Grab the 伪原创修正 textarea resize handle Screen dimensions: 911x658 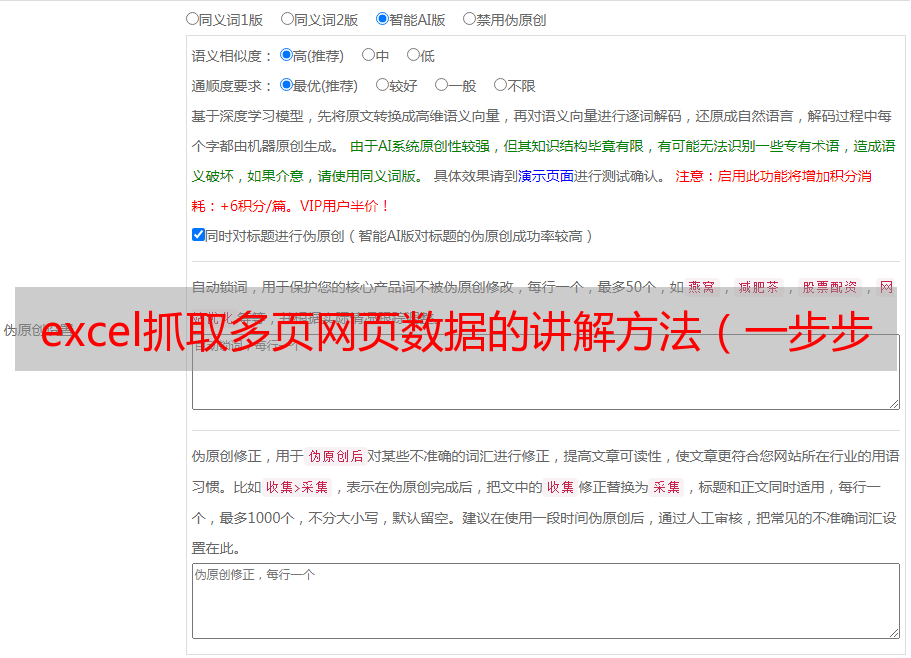[x=893, y=632]
